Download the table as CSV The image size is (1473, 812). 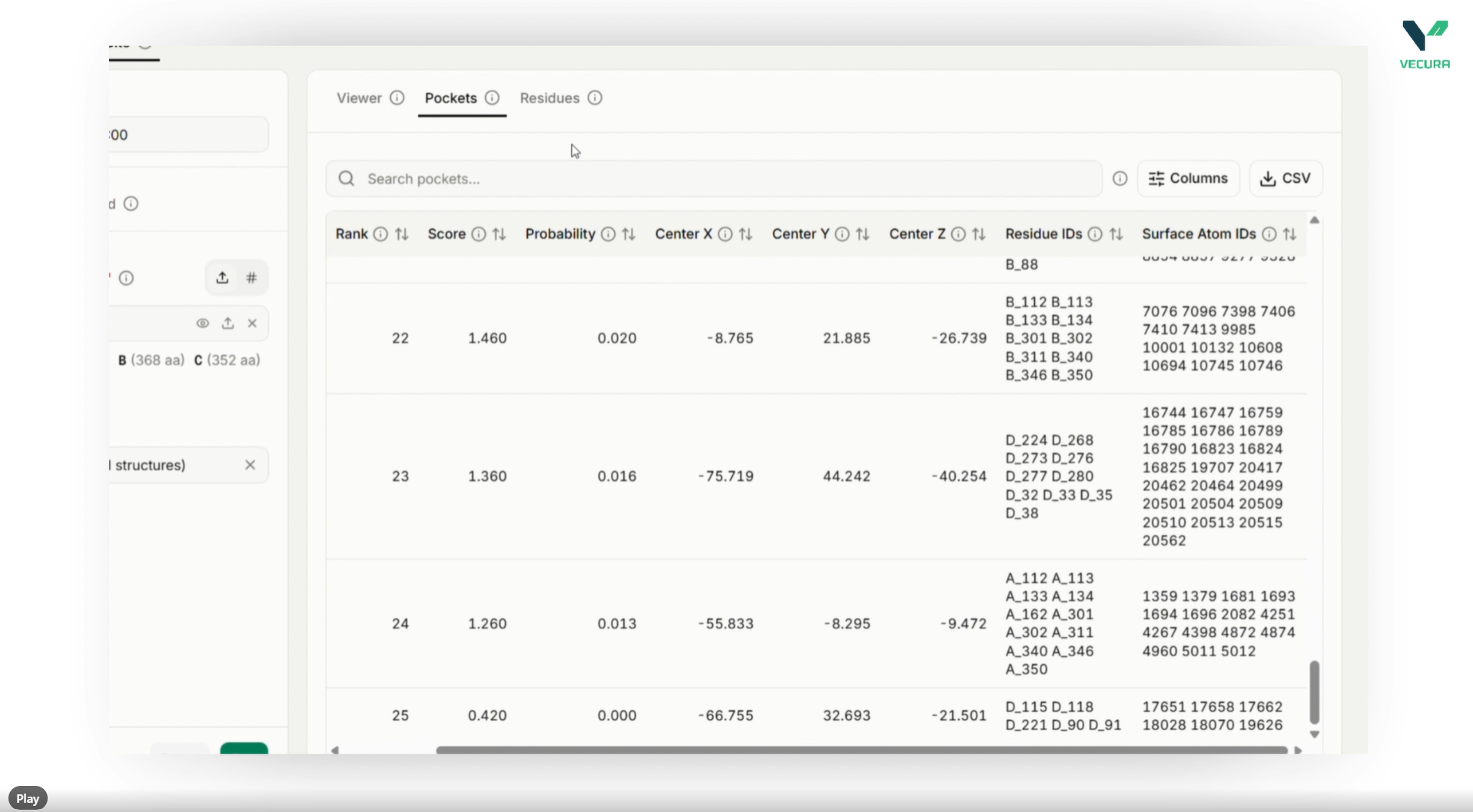click(1286, 179)
